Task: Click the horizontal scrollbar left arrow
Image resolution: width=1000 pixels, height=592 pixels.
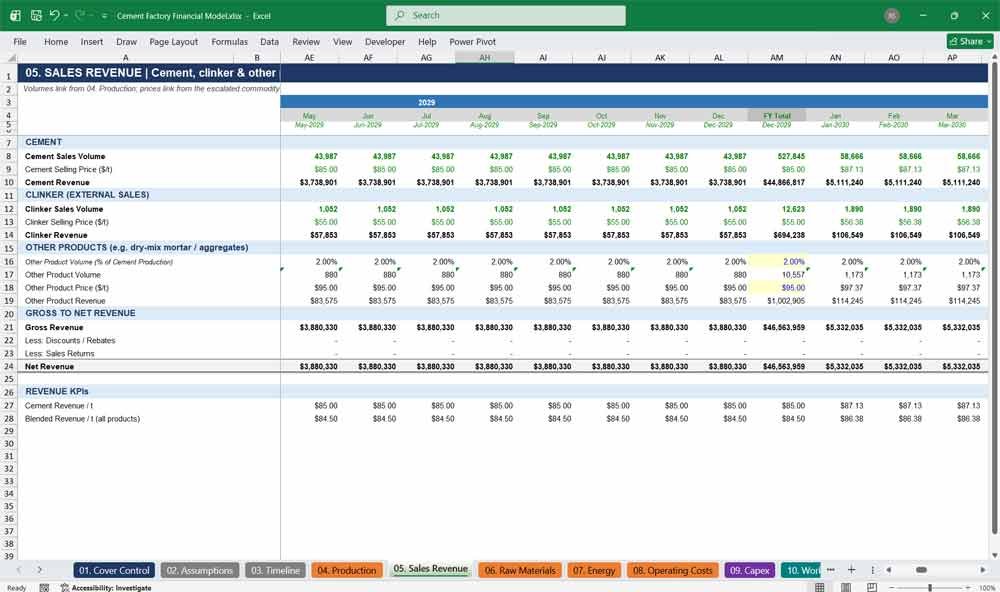Action: coord(888,570)
